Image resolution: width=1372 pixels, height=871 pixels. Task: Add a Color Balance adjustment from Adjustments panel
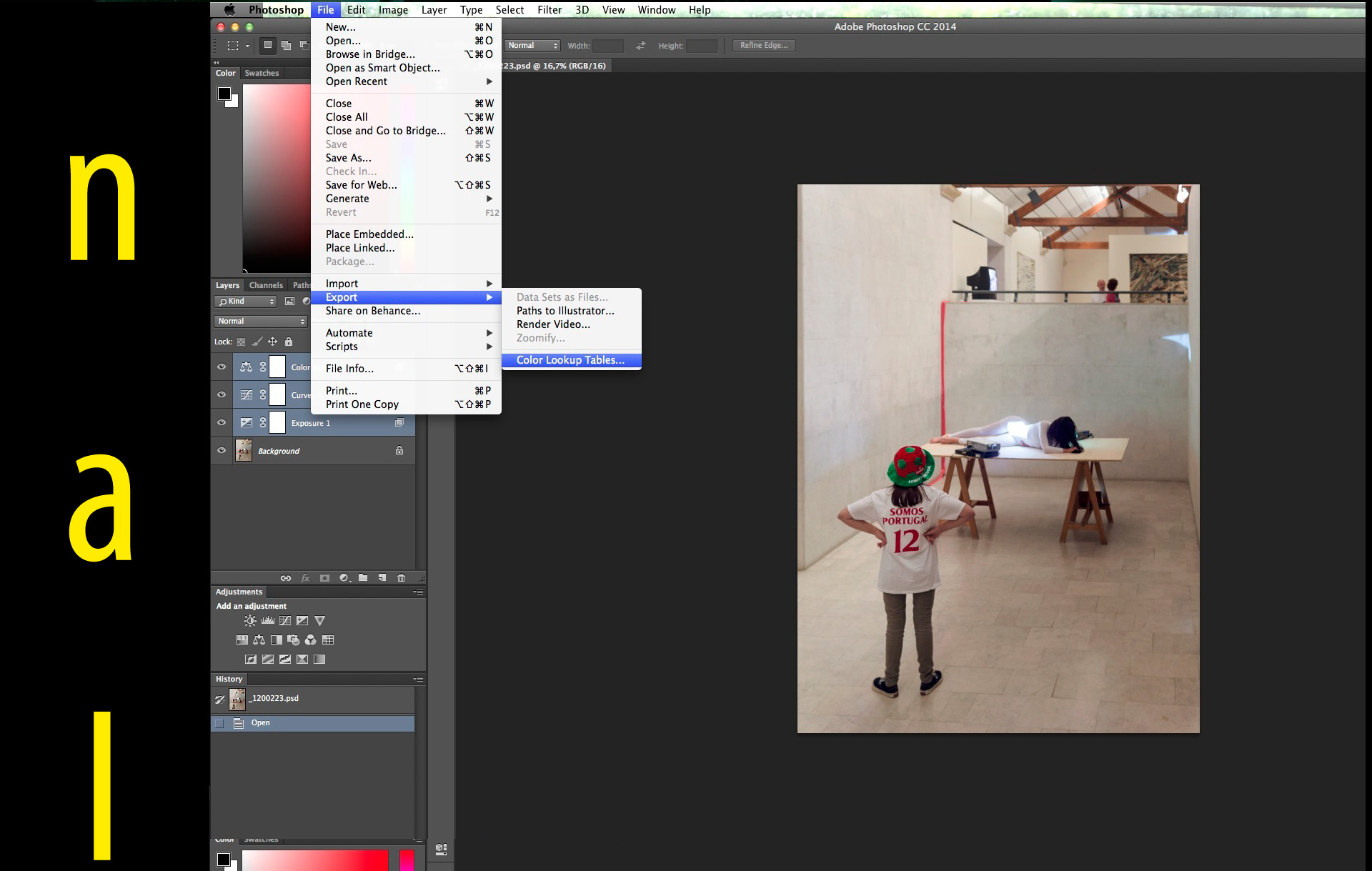coord(259,640)
